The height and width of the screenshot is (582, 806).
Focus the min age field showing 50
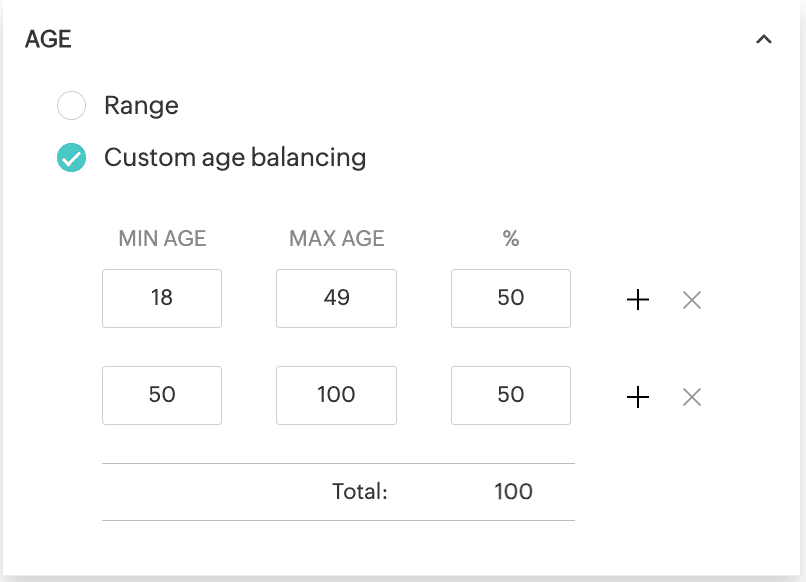point(162,395)
